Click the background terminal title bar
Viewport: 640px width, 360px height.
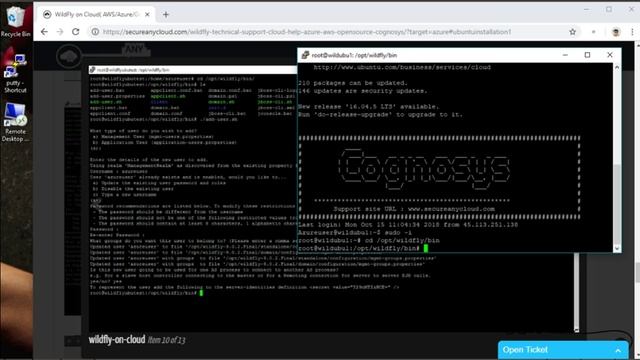click(193, 70)
